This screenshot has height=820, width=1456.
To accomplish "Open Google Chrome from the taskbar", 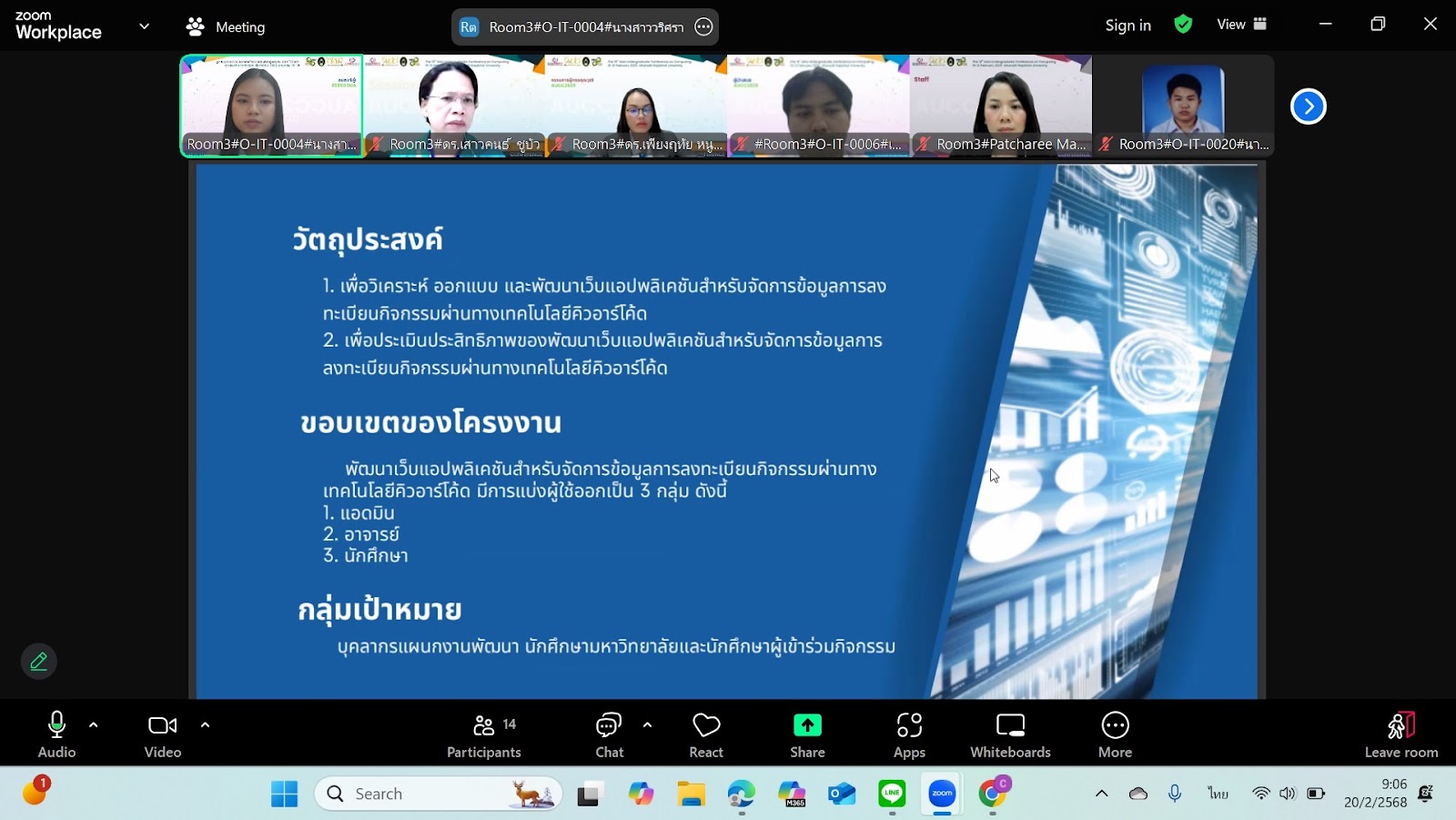I will tap(993, 795).
